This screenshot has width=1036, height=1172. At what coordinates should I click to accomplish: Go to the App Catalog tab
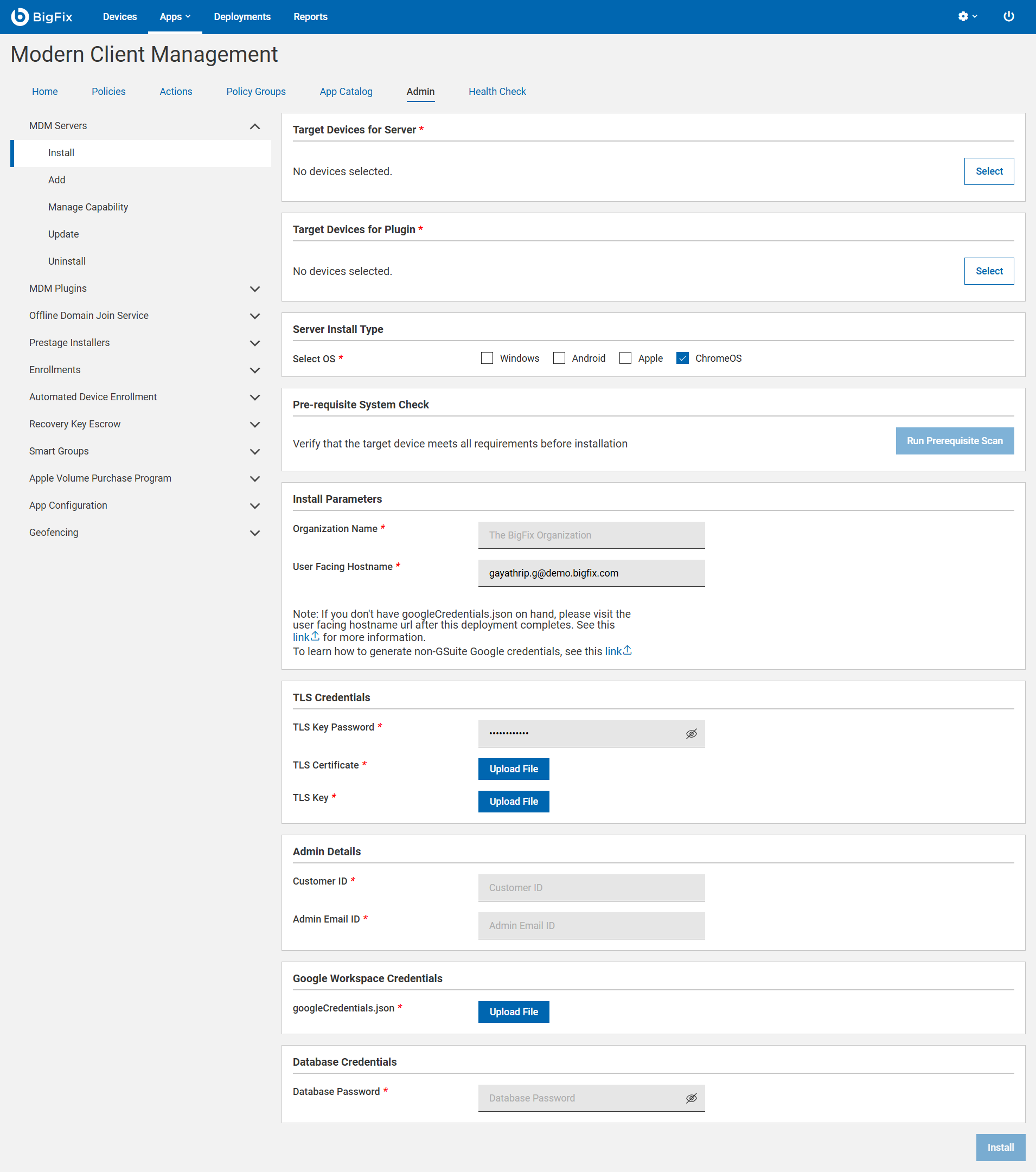pyautogui.click(x=346, y=92)
